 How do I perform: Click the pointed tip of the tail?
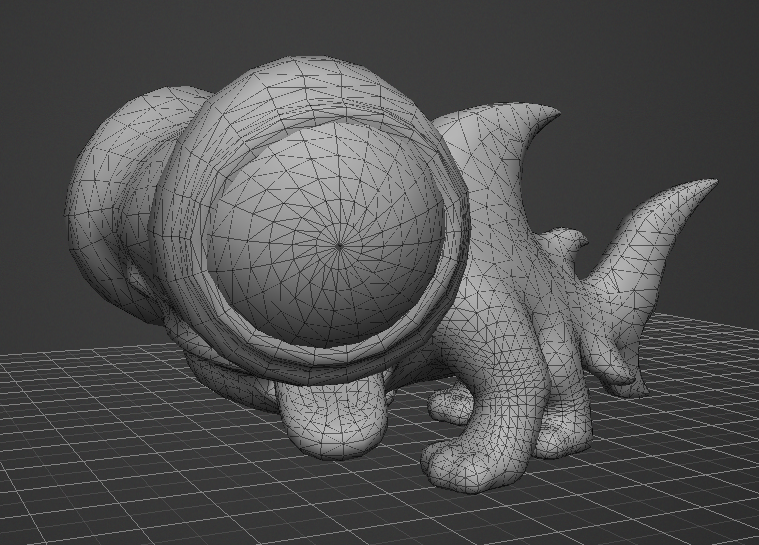(712, 182)
